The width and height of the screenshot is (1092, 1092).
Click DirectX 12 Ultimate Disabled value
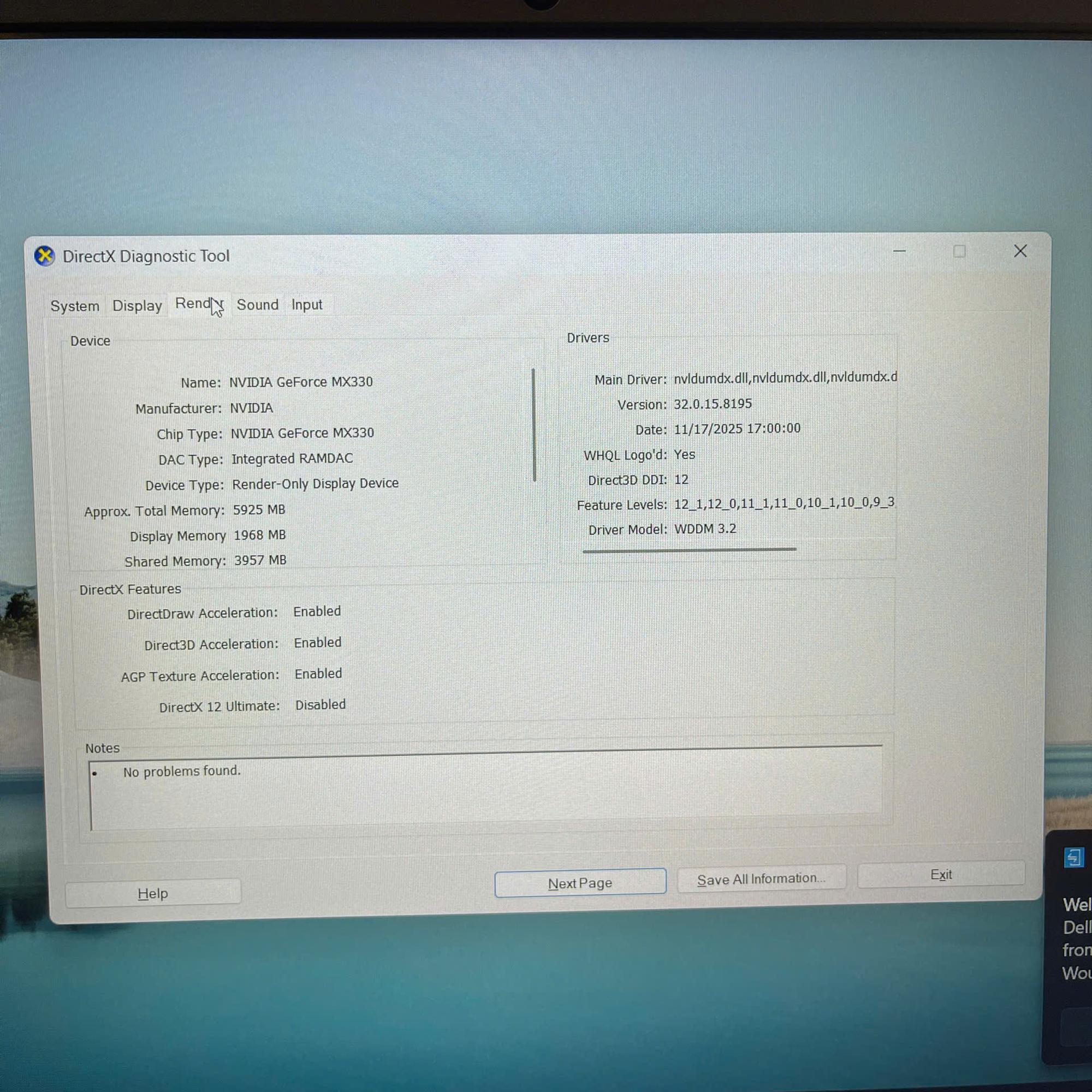point(321,705)
